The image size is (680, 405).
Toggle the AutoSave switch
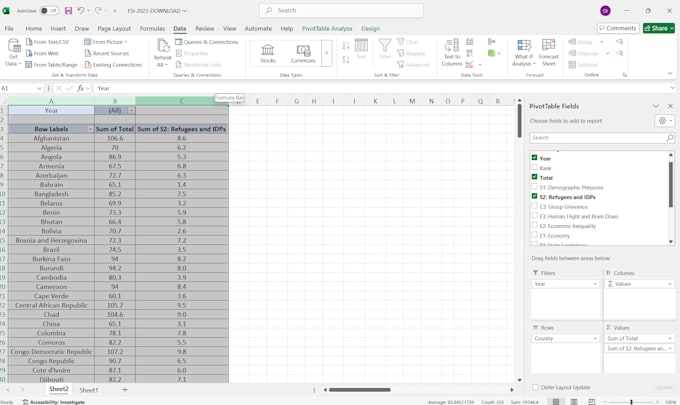click(x=49, y=10)
